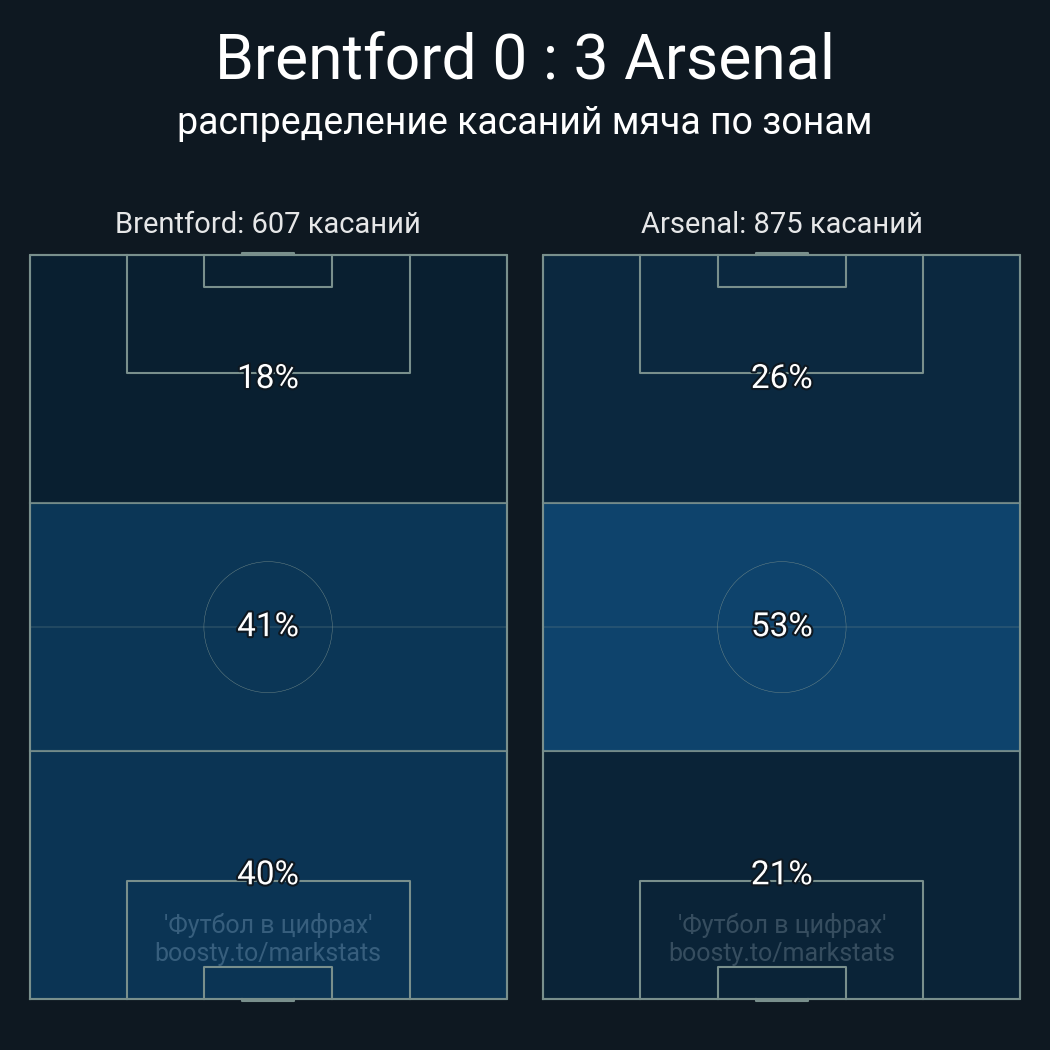Click Arsenal's 21% defensive zone value
Screen dimensions: 1050x1050
(x=781, y=873)
